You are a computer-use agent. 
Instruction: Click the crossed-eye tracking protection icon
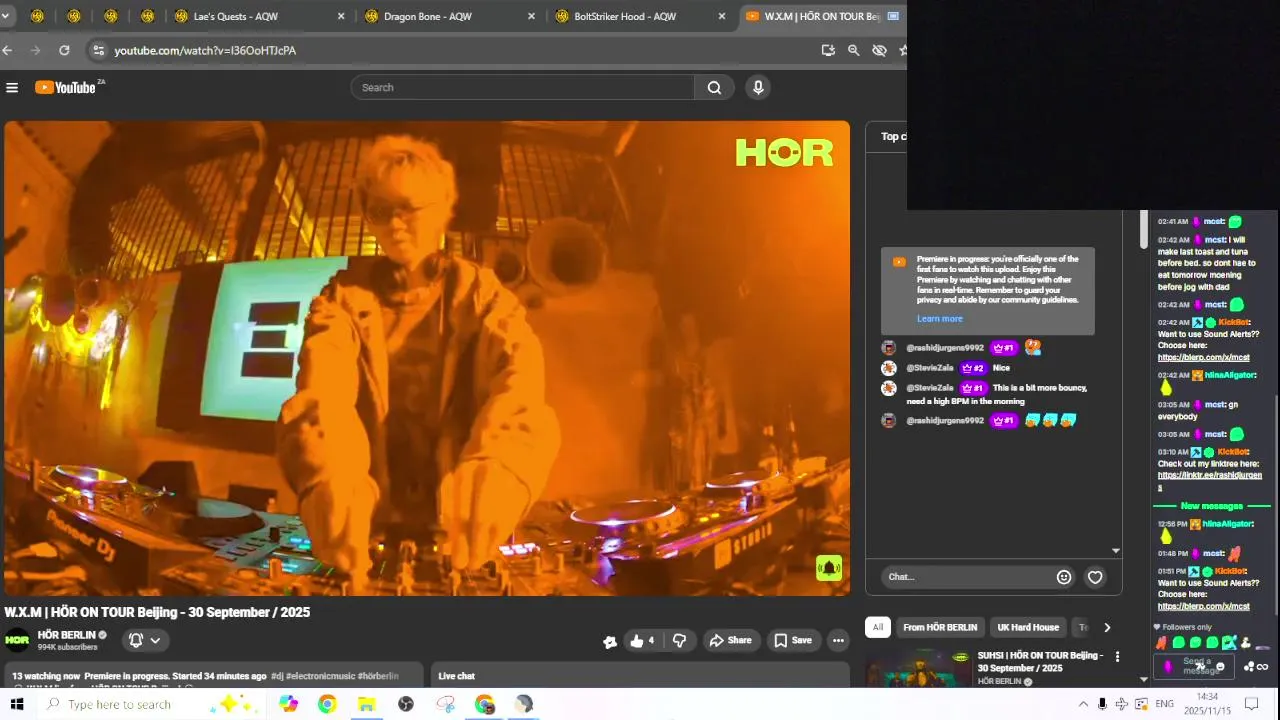(879, 50)
